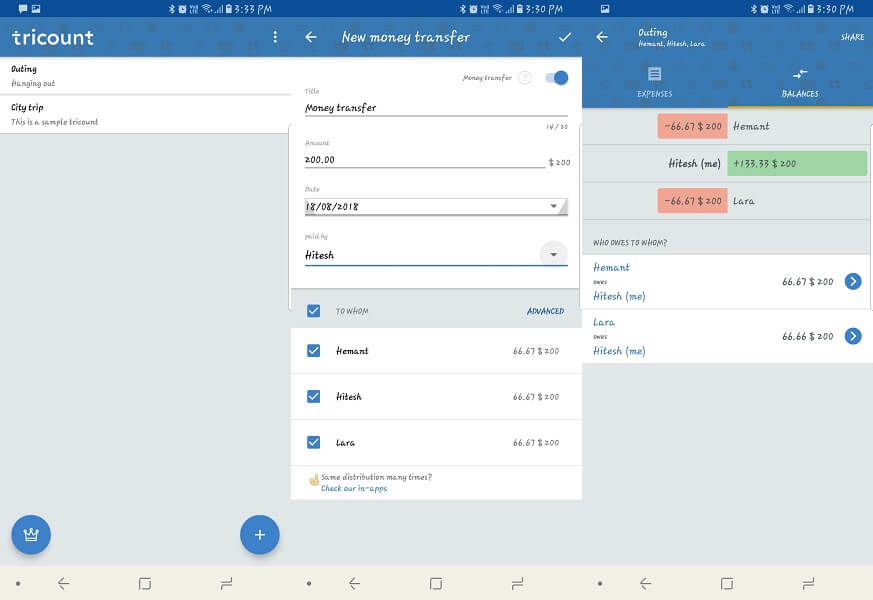The height and width of the screenshot is (600, 873).
Task: Tap the crown premium button
Action: 31,534
